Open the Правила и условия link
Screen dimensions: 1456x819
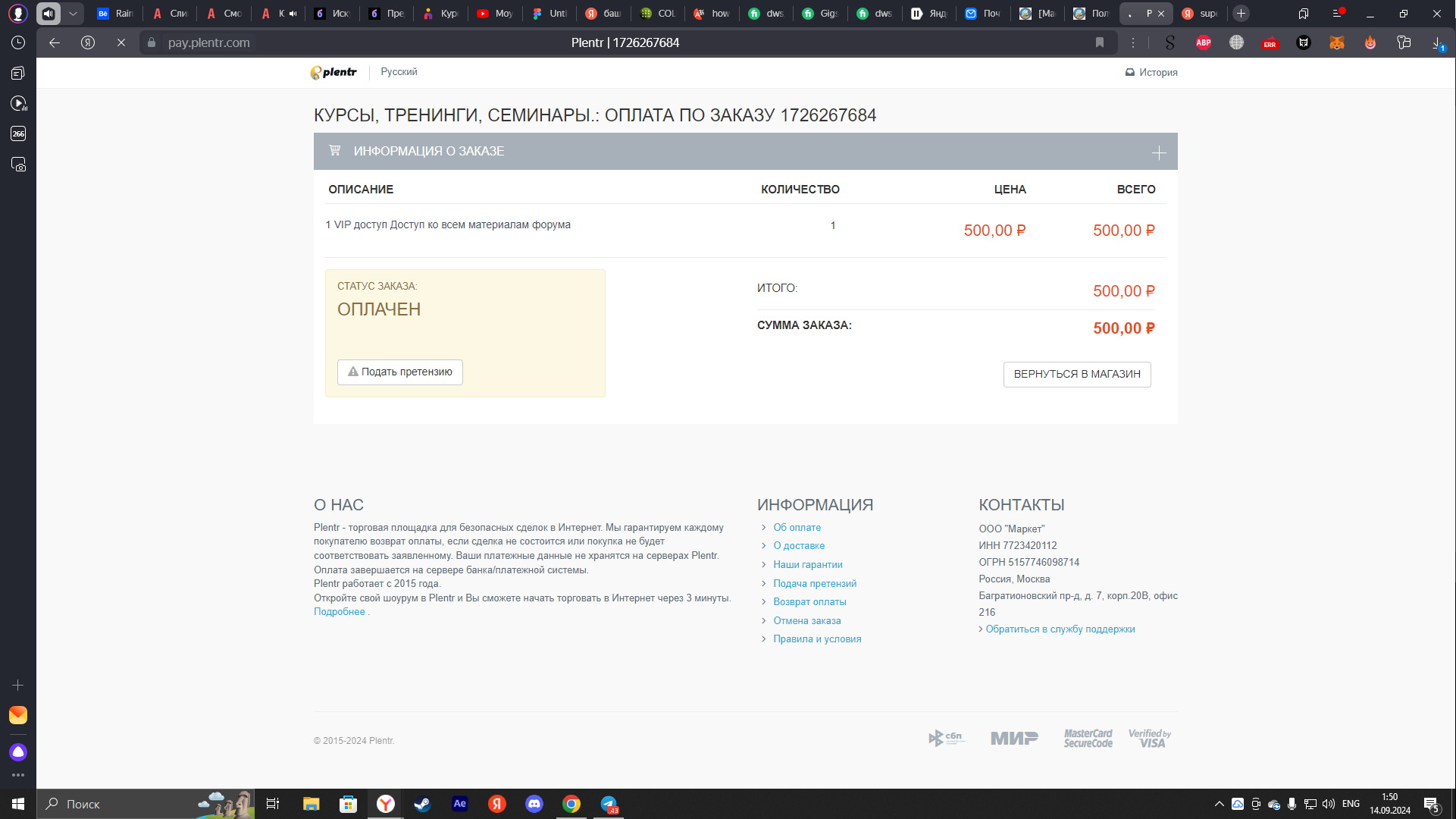pos(817,639)
